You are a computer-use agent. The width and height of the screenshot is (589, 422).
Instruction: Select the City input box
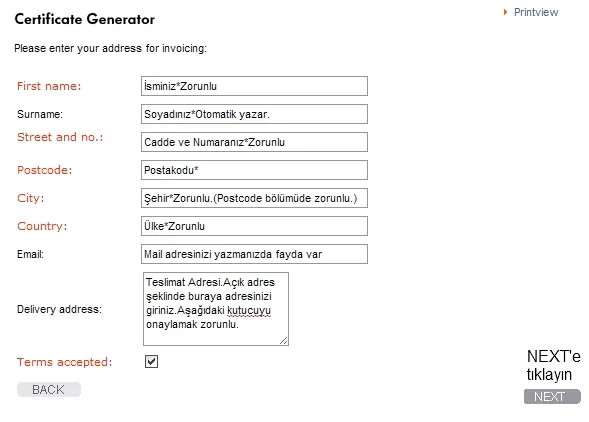254,198
